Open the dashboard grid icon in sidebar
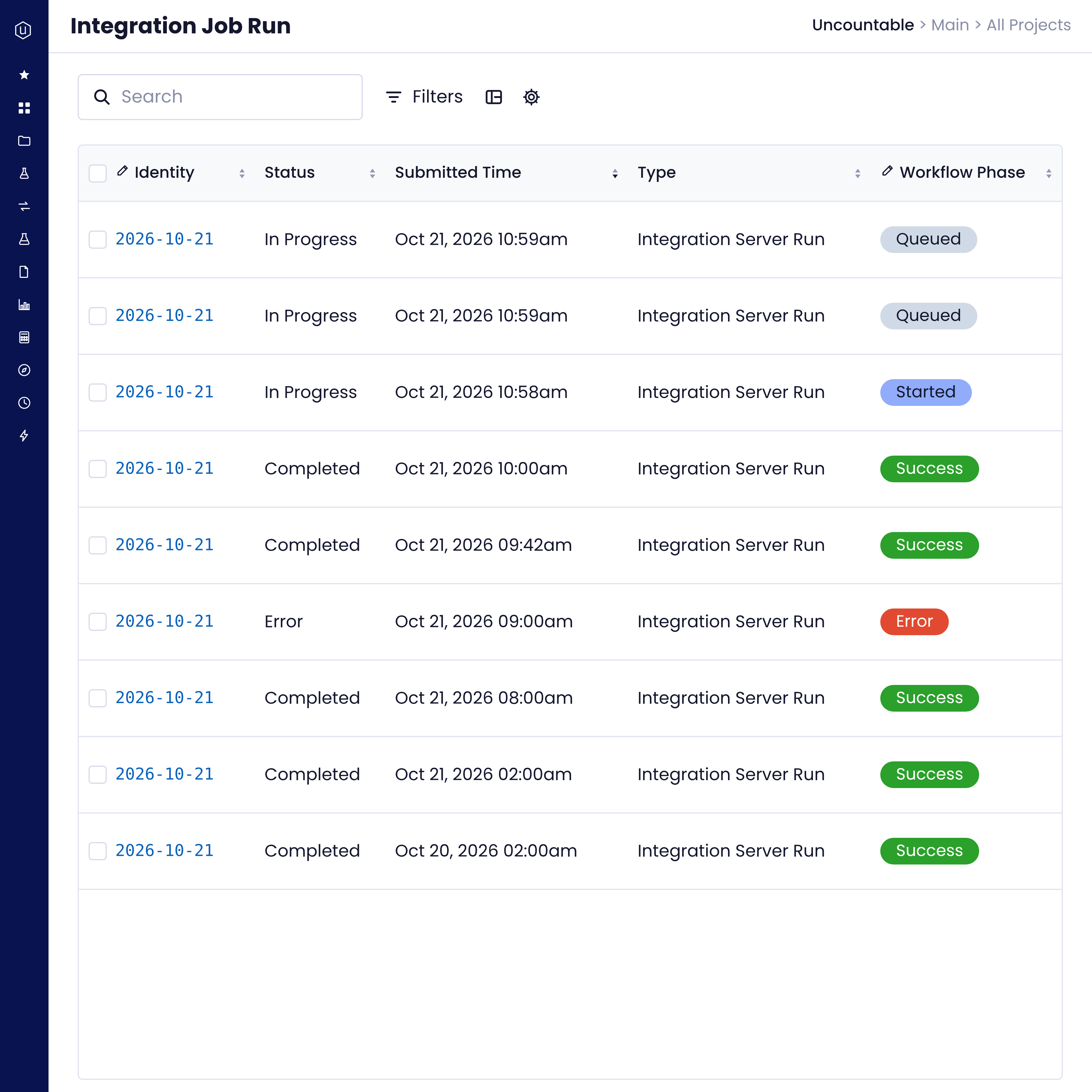This screenshot has height=1092, width=1092. coord(24,107)
